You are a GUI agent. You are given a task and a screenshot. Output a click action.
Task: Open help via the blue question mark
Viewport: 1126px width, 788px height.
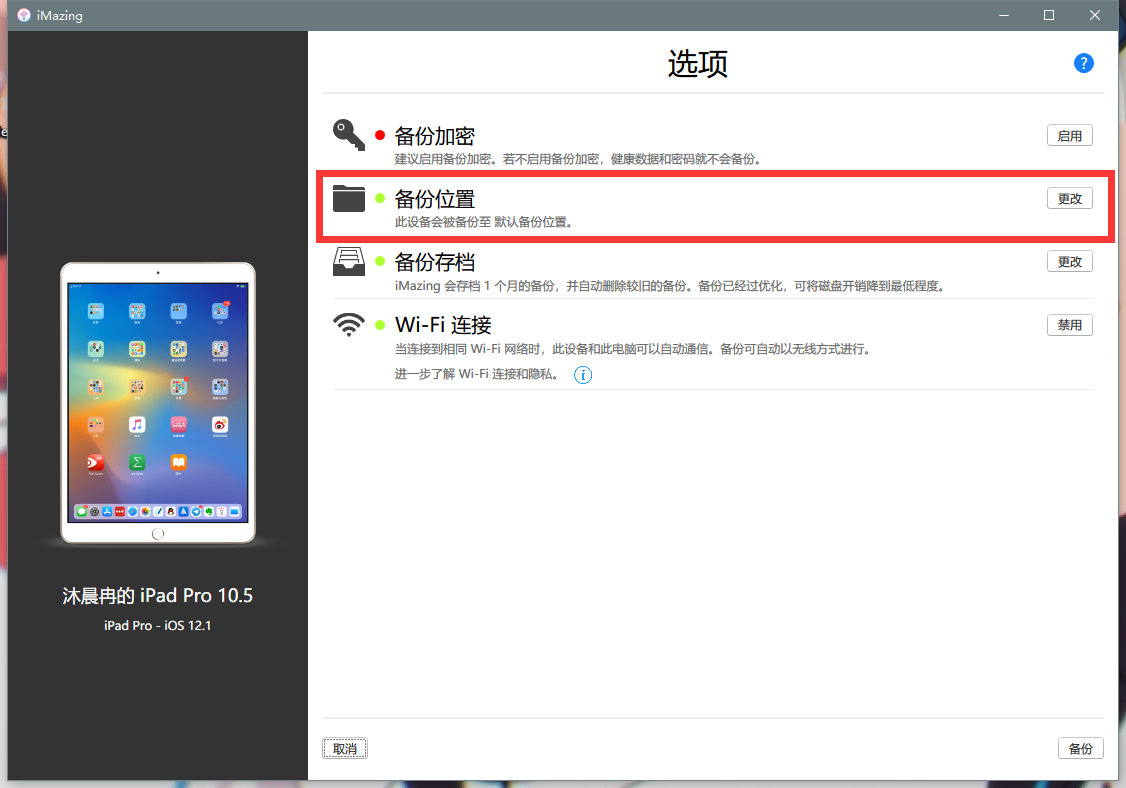(1083, 63)
